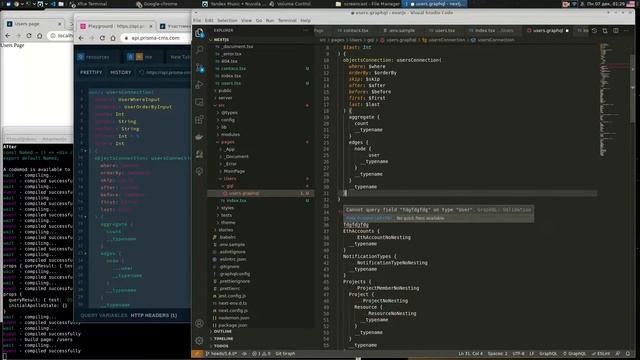
Task: Reload the page in api.prisma-cms.com Chrome window
Action: [102, 38]
